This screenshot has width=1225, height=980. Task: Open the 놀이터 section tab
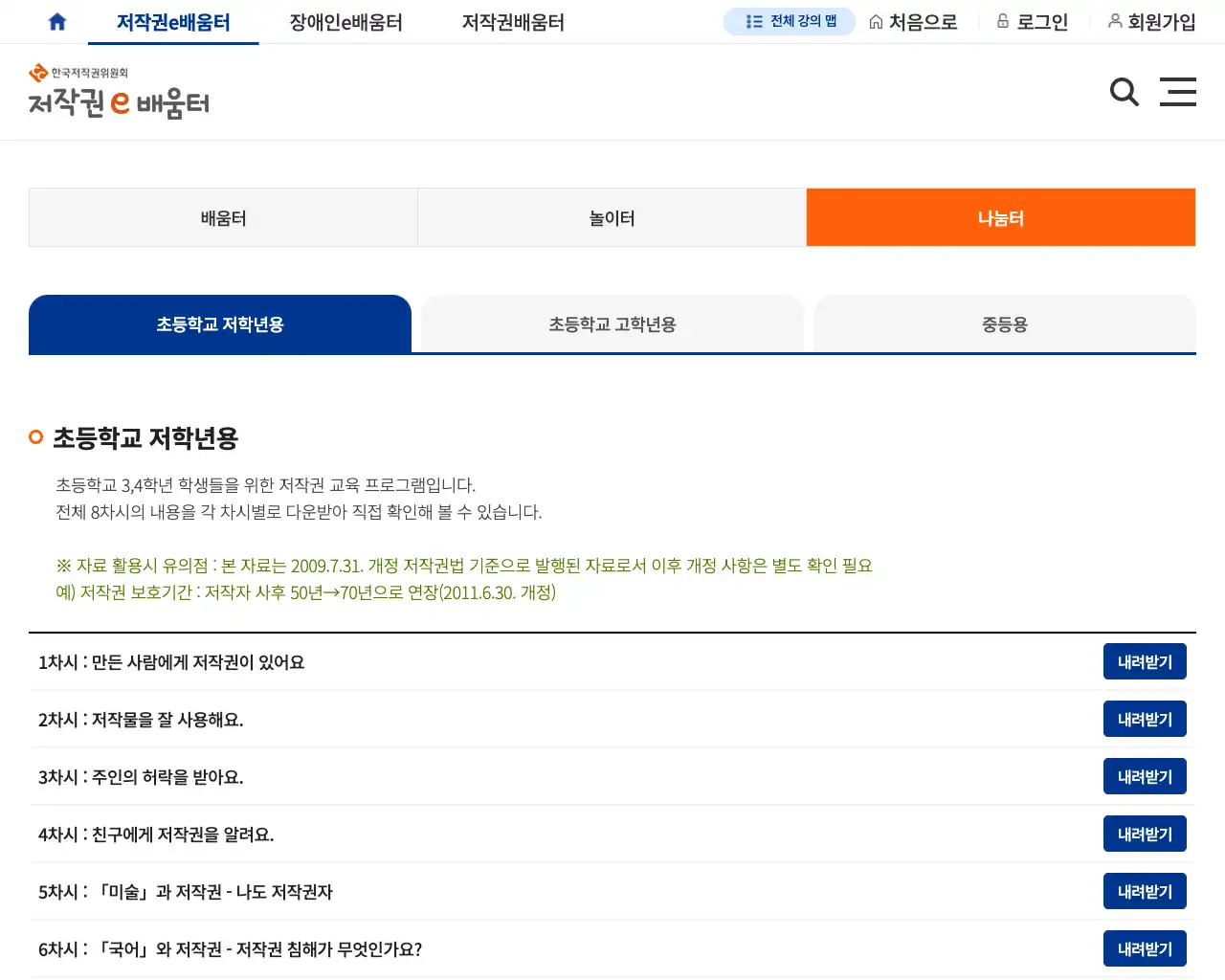tap(612, 218)
